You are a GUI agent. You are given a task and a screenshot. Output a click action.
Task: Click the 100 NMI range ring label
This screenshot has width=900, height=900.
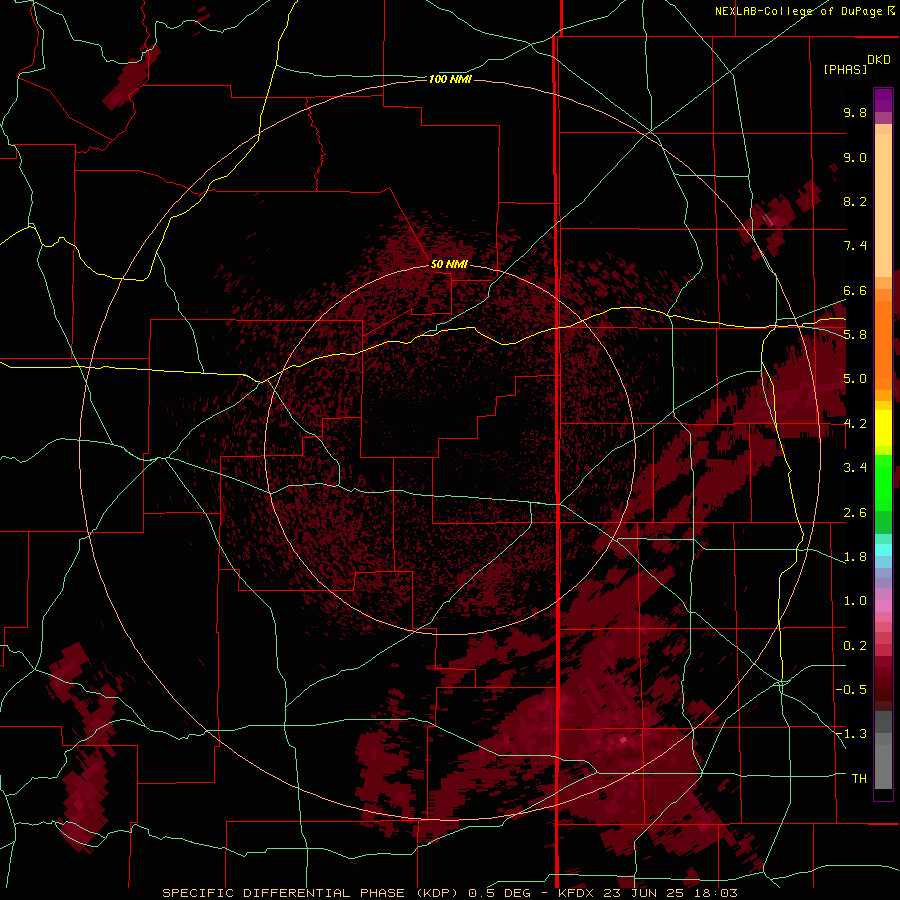point(450,79)
